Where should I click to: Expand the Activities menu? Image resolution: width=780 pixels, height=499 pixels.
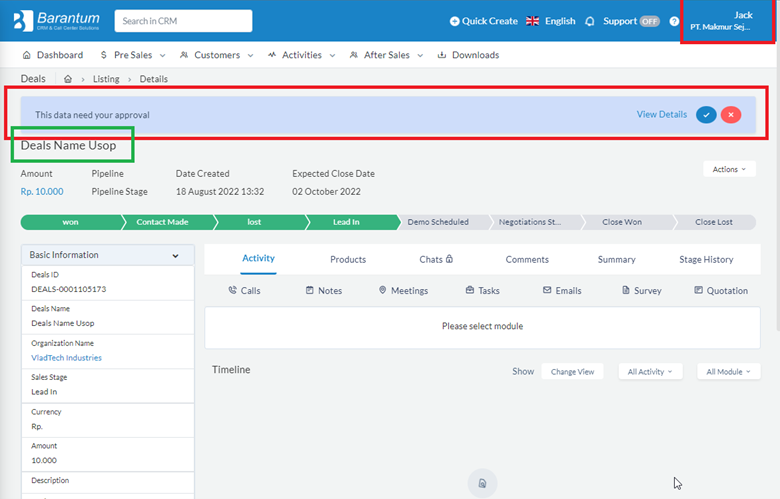pyautogui.click(x=301, y=55)
